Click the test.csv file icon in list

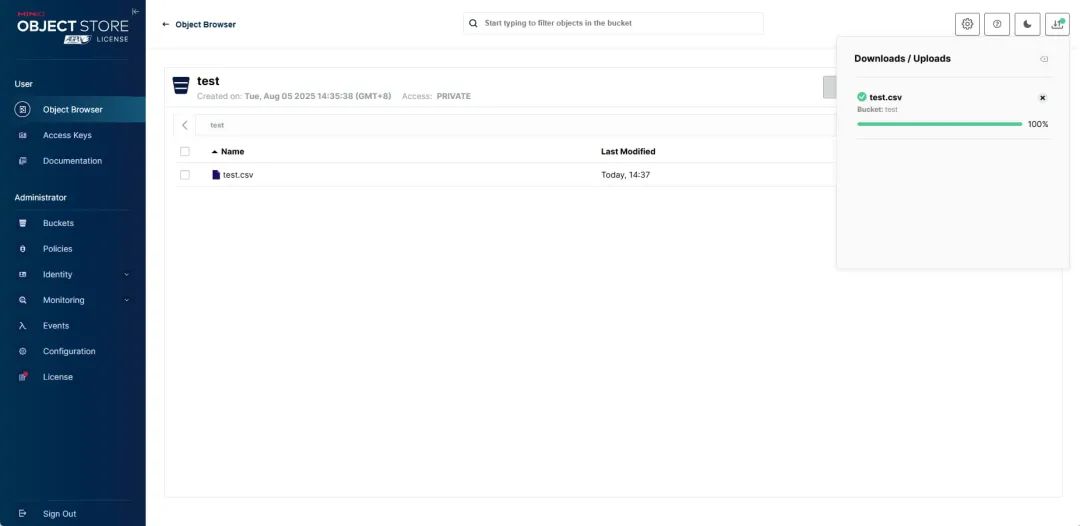pyautogui.click(x=216, y=175)
